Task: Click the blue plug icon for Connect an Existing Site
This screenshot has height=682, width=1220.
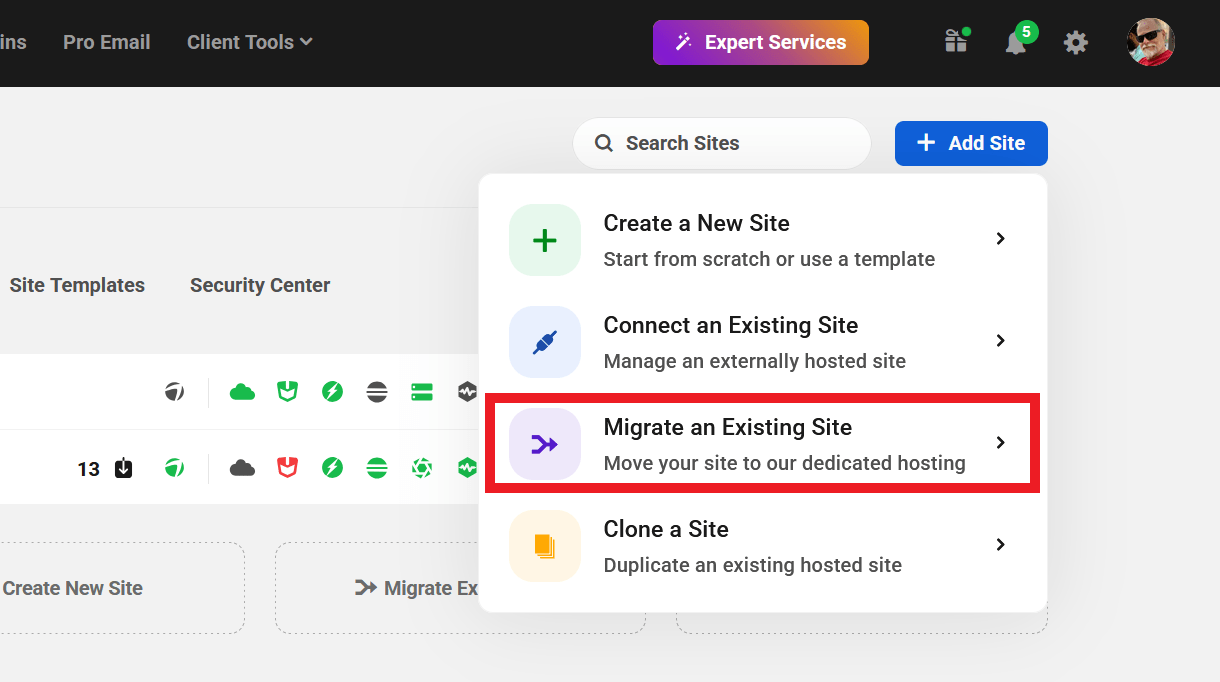Action: (x=544, y=342)
